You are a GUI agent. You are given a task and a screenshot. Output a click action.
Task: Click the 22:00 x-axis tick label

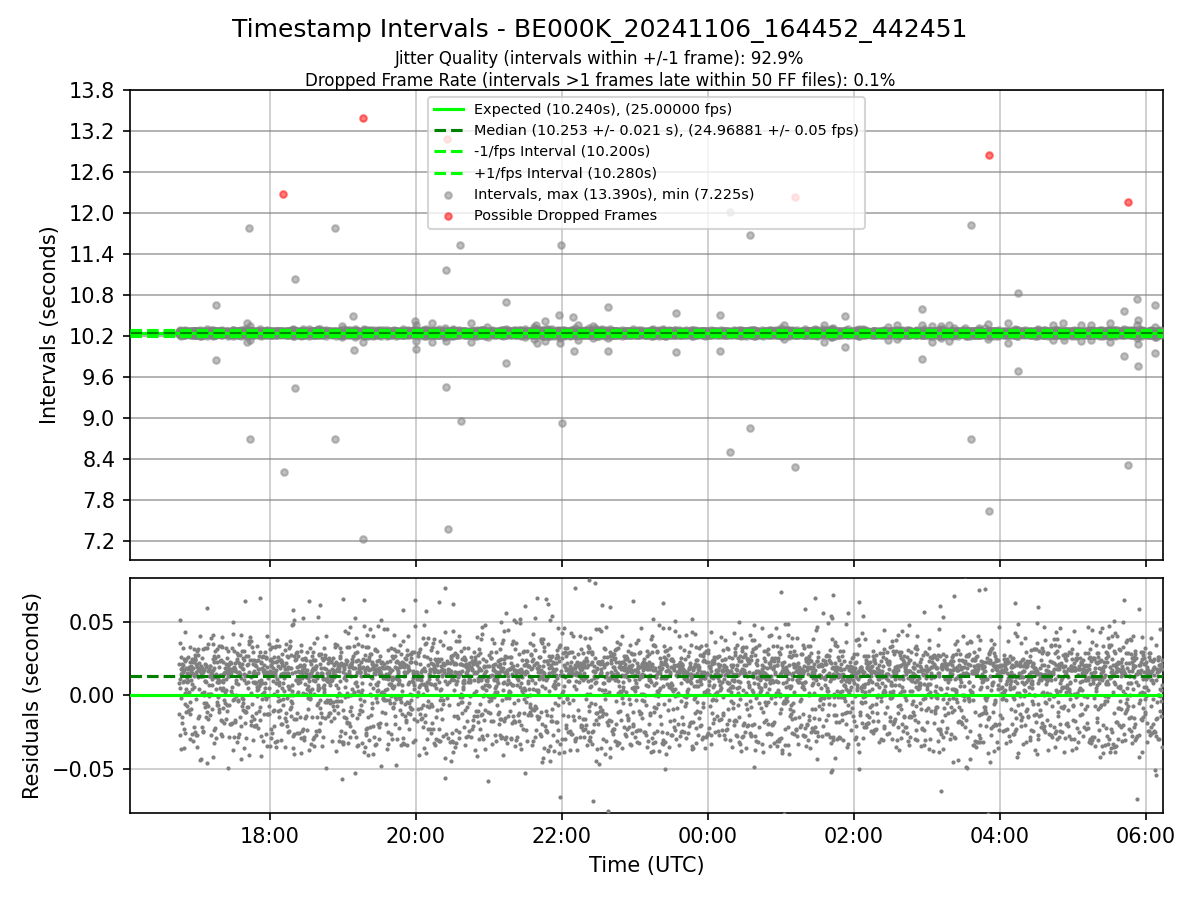pyautogui.click(x=561, y=835)
